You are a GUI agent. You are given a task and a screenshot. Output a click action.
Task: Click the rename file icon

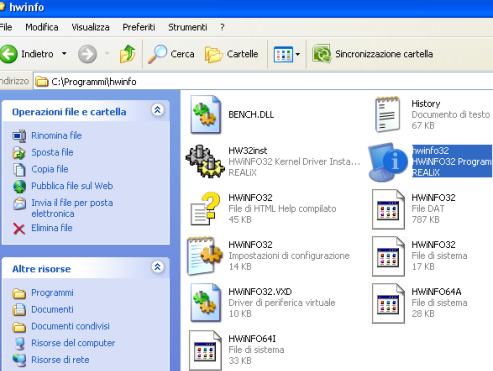(19, 136)
